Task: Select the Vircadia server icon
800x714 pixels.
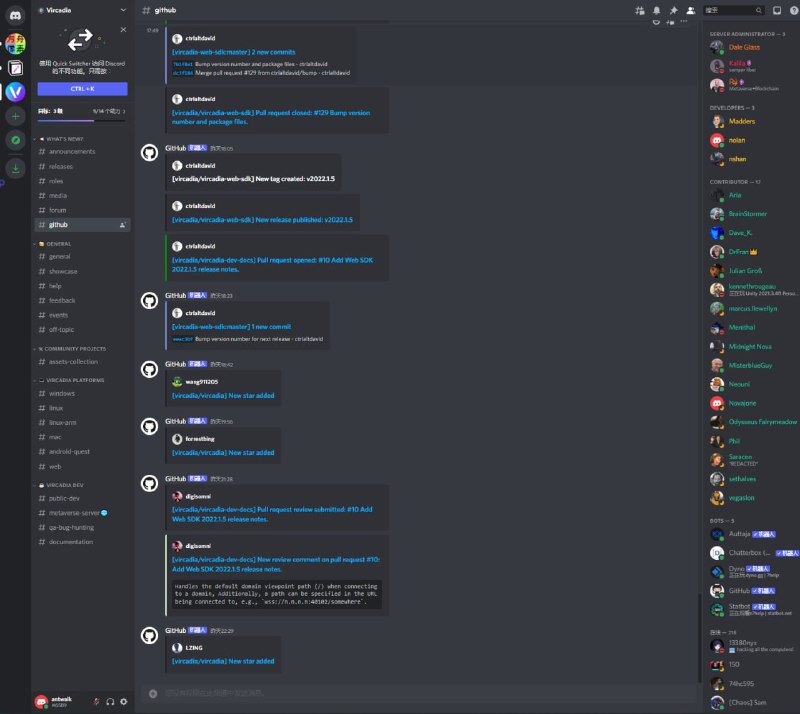Action: pyautogui.click(x=15, y=92)
